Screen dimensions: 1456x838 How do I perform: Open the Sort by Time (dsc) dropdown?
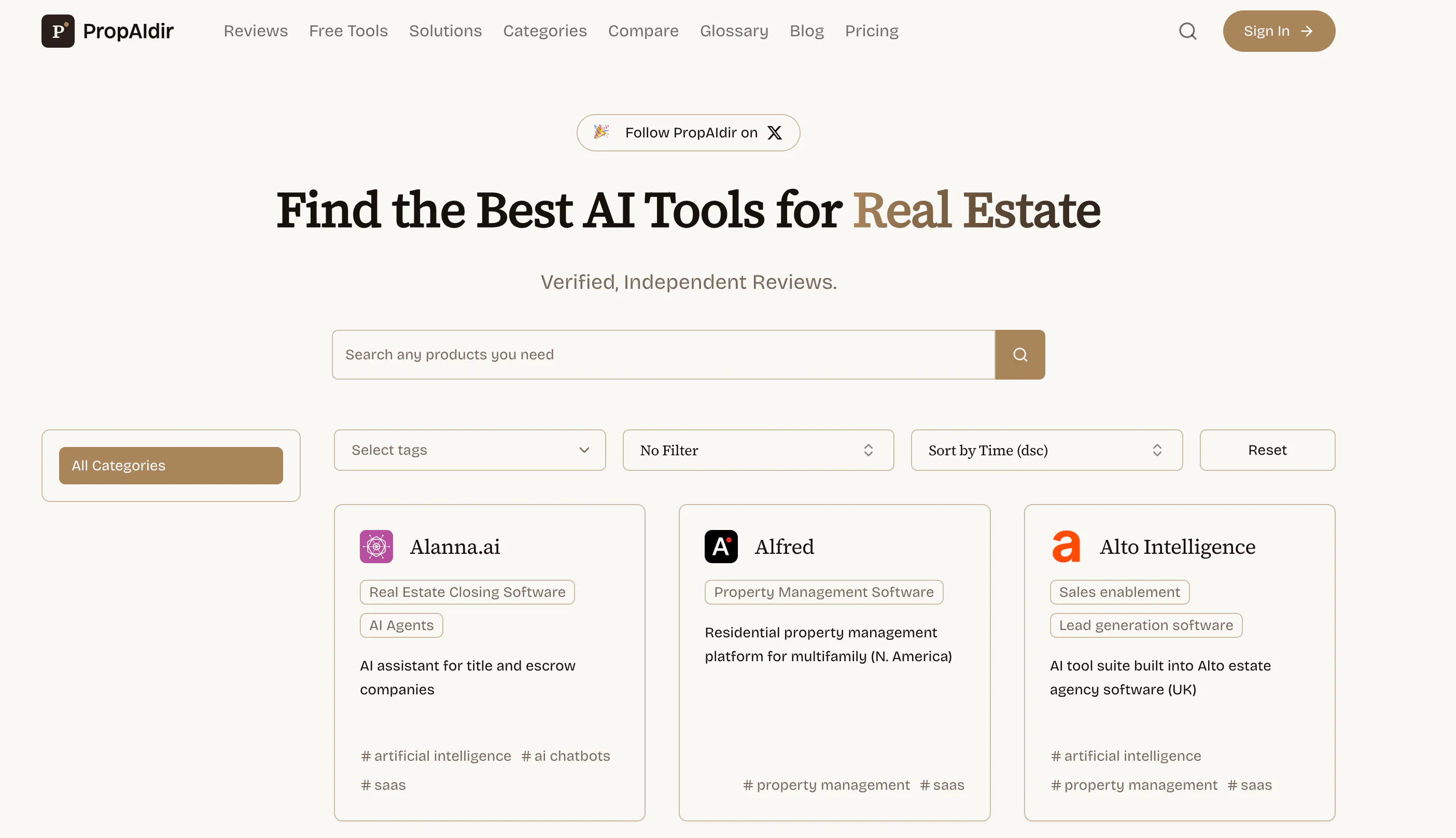1046,450
